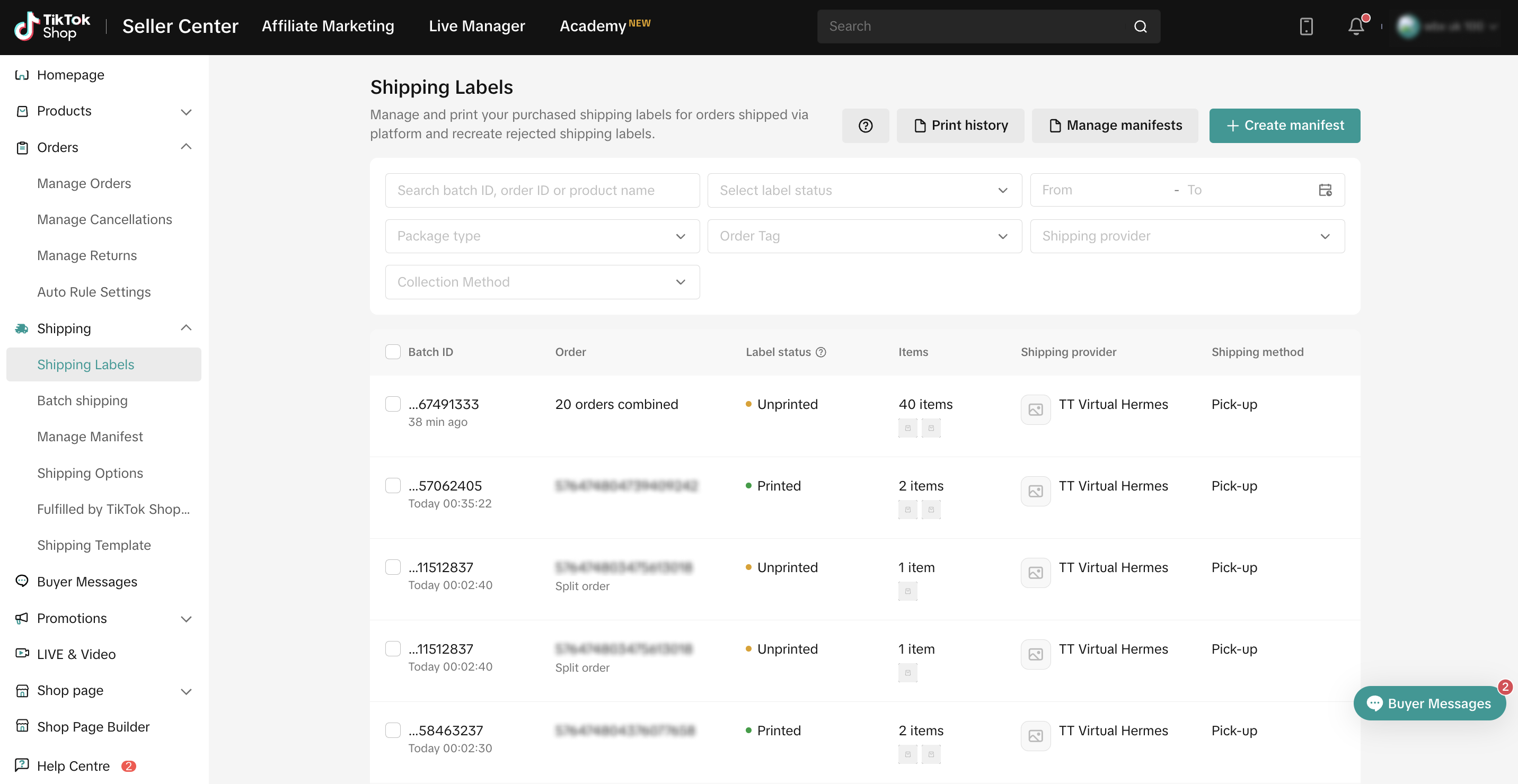Click the notification bell icon
The height and width of the screenshot is (784, 1518).
click(x=1355, y=26)
